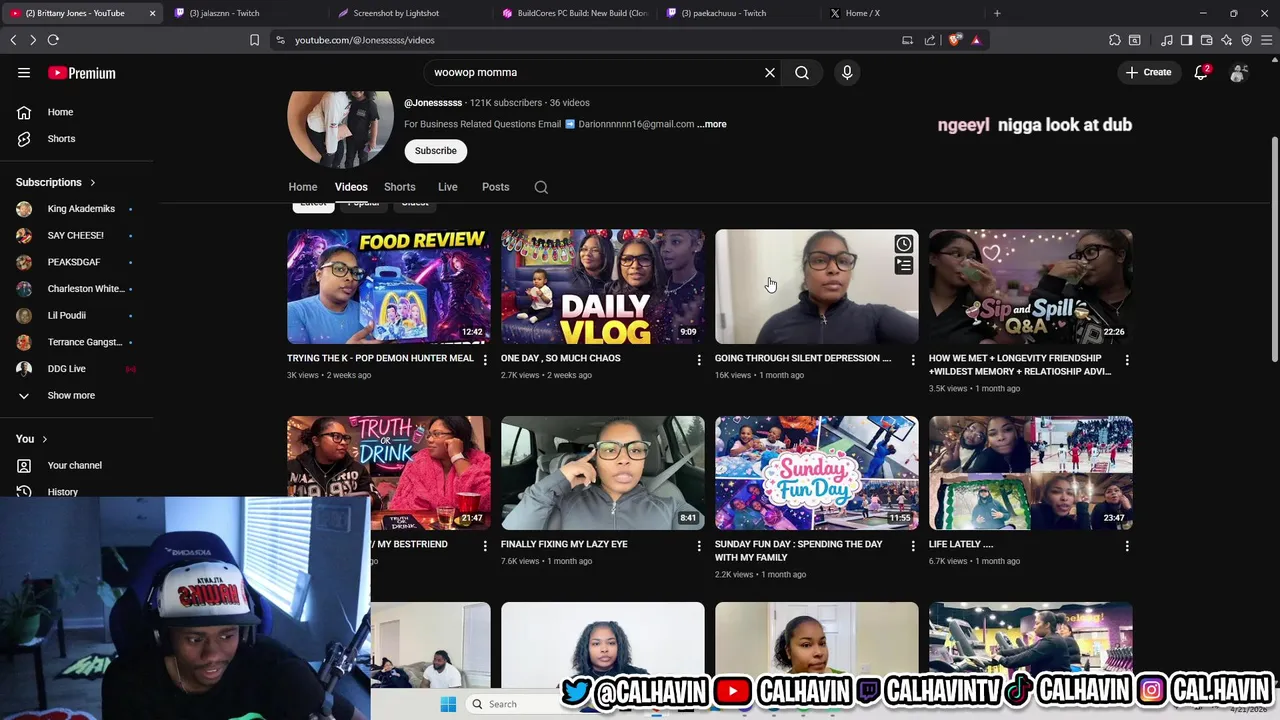Click the page vertical scrollbar

pos(1274,250)
